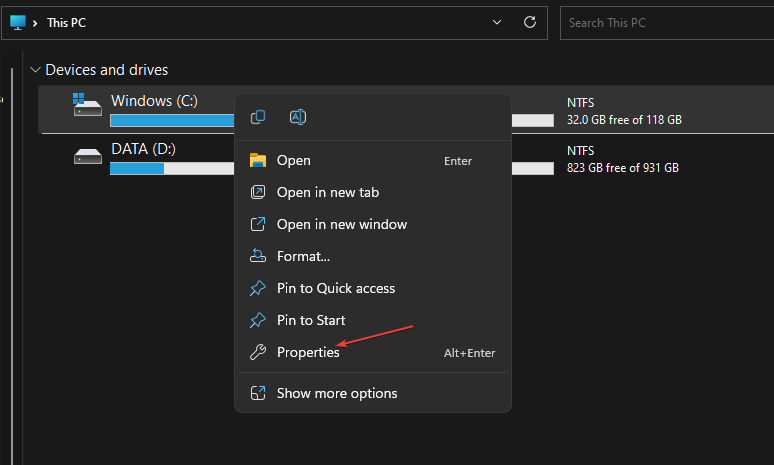Refresh the This PC view
The image size is (774, 465).
(530, 22)
